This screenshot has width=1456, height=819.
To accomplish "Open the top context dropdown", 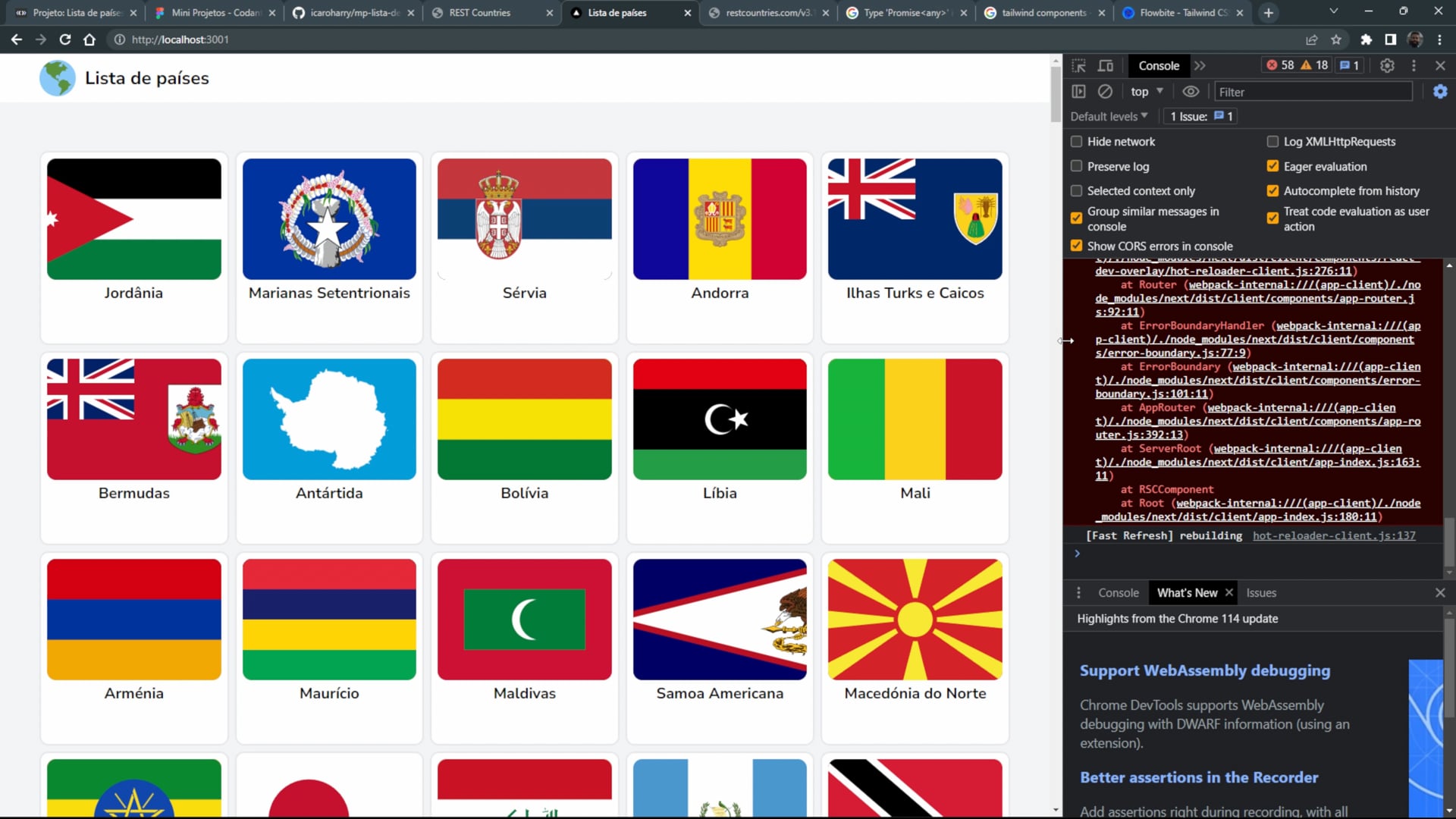I will 1146,92.
